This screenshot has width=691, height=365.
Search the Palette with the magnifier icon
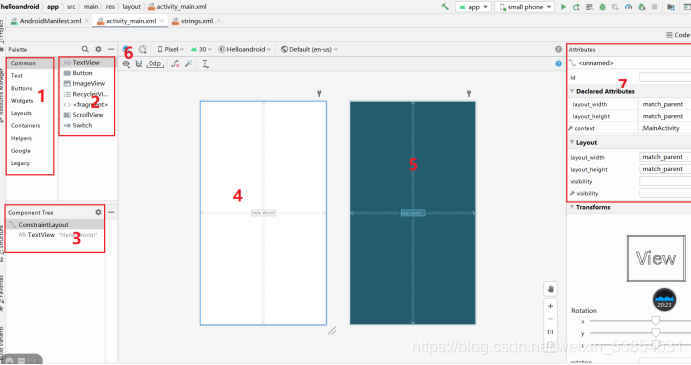coord(85,49)
